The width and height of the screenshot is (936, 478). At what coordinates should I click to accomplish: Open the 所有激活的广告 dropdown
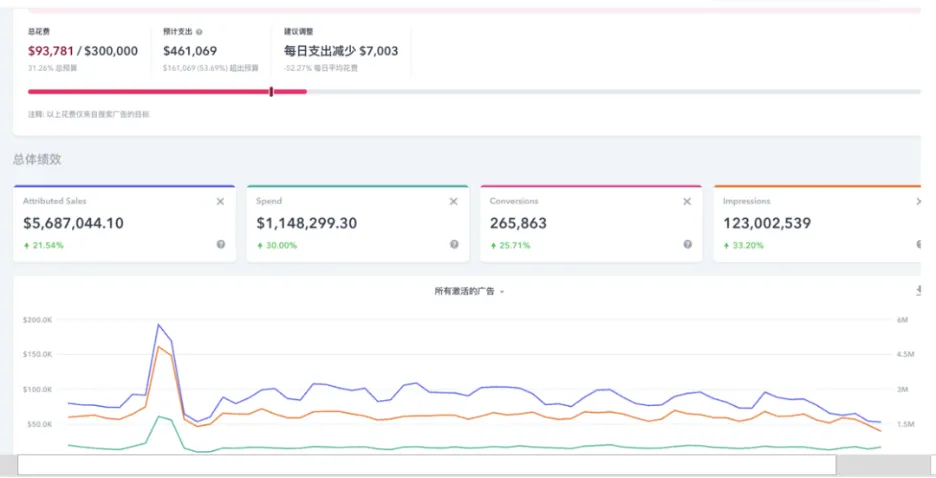point(469,291)
